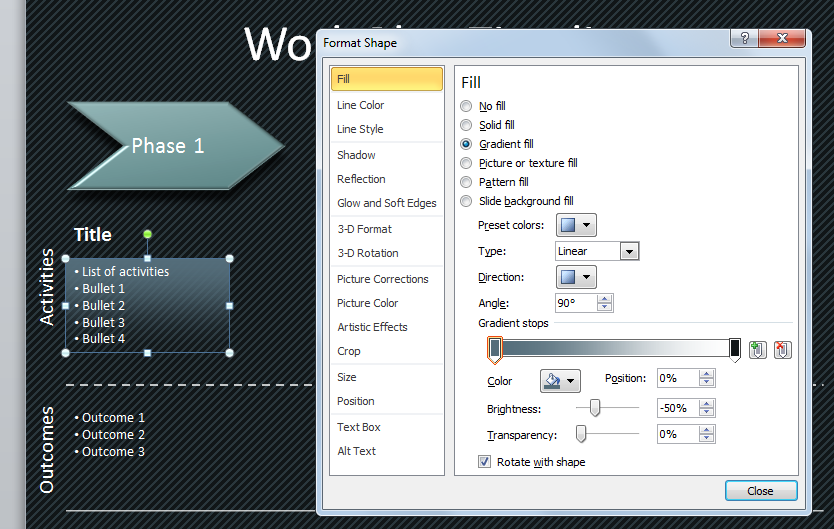Switch to the Line Color category
This screenshot has width=834, height=529.
tap(361, 105)
